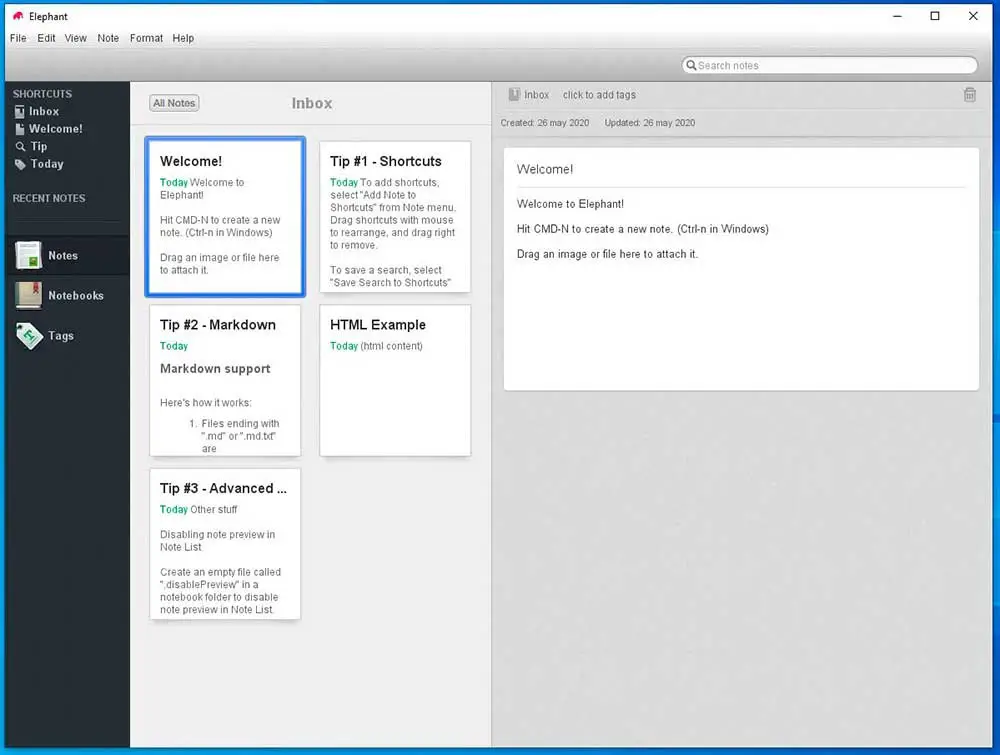Screen dimensions: 1000x755
Task: Open the Note menu
Action: point(108,38)
